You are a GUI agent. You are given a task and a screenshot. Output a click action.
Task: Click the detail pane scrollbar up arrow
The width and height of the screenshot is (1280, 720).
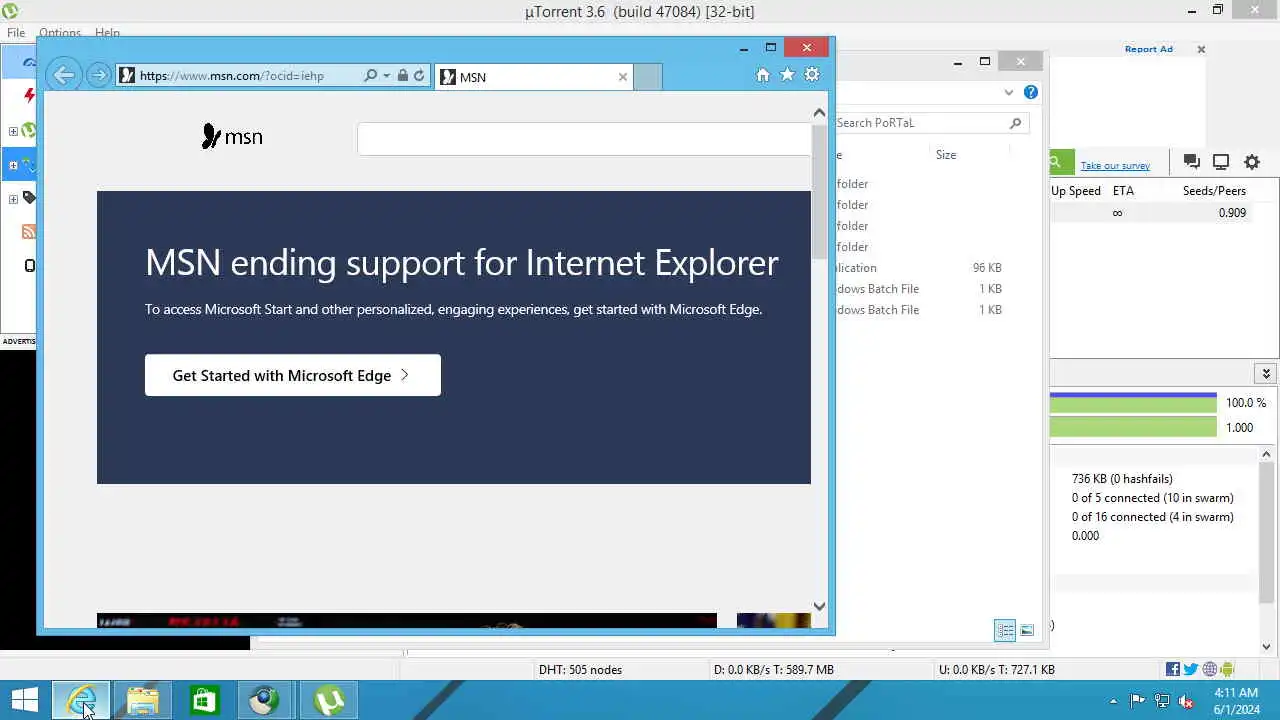[x=1265, y=456]
